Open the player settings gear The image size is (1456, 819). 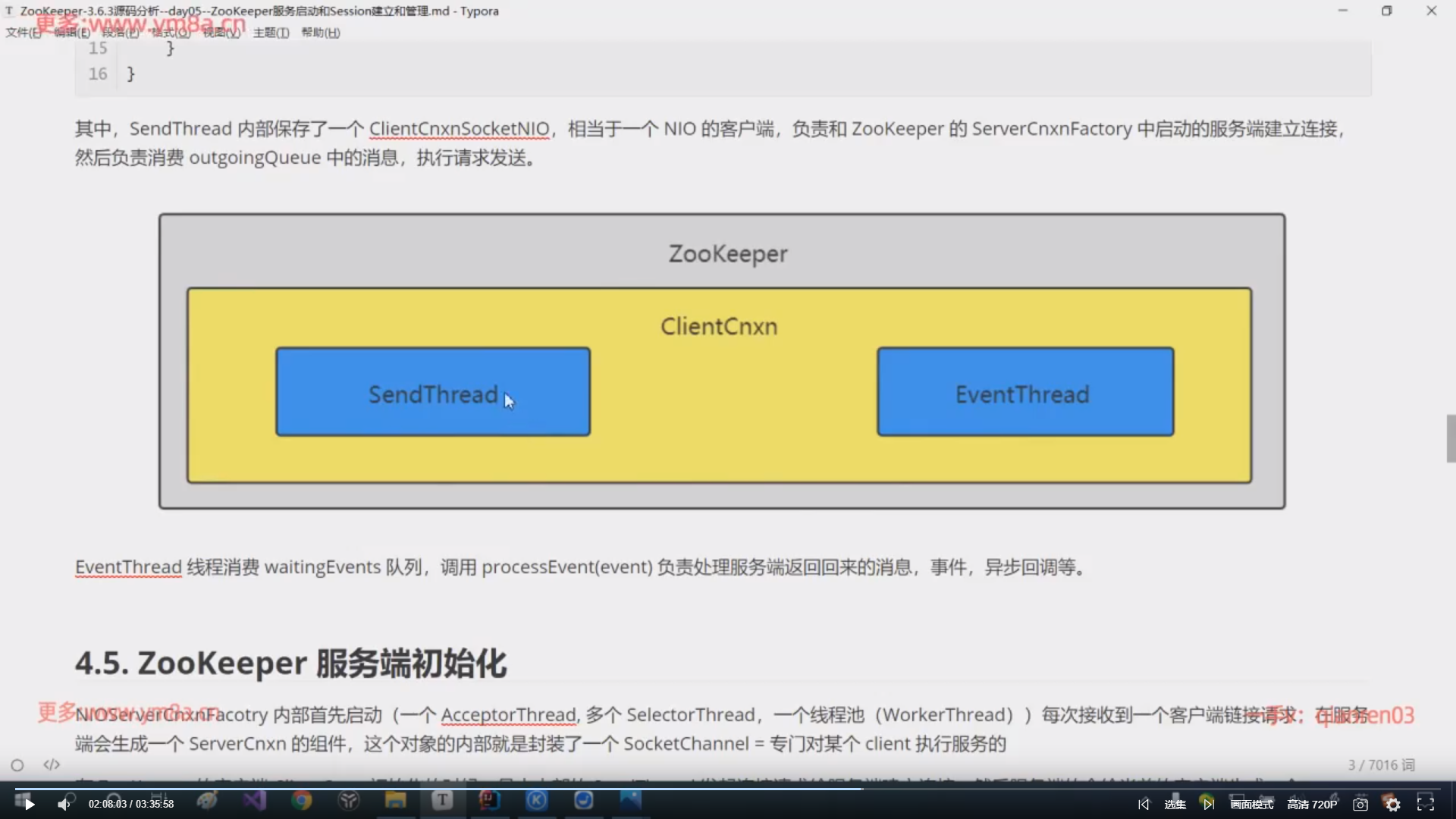(1393, 804)
